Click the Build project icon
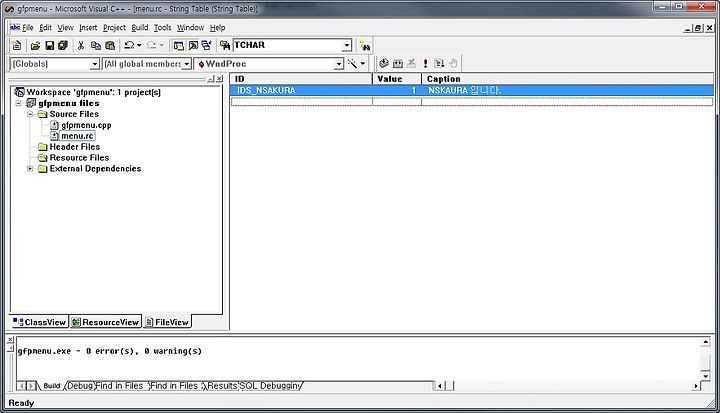The width and height of the screenshot is (720, 413). click(398, 63)
